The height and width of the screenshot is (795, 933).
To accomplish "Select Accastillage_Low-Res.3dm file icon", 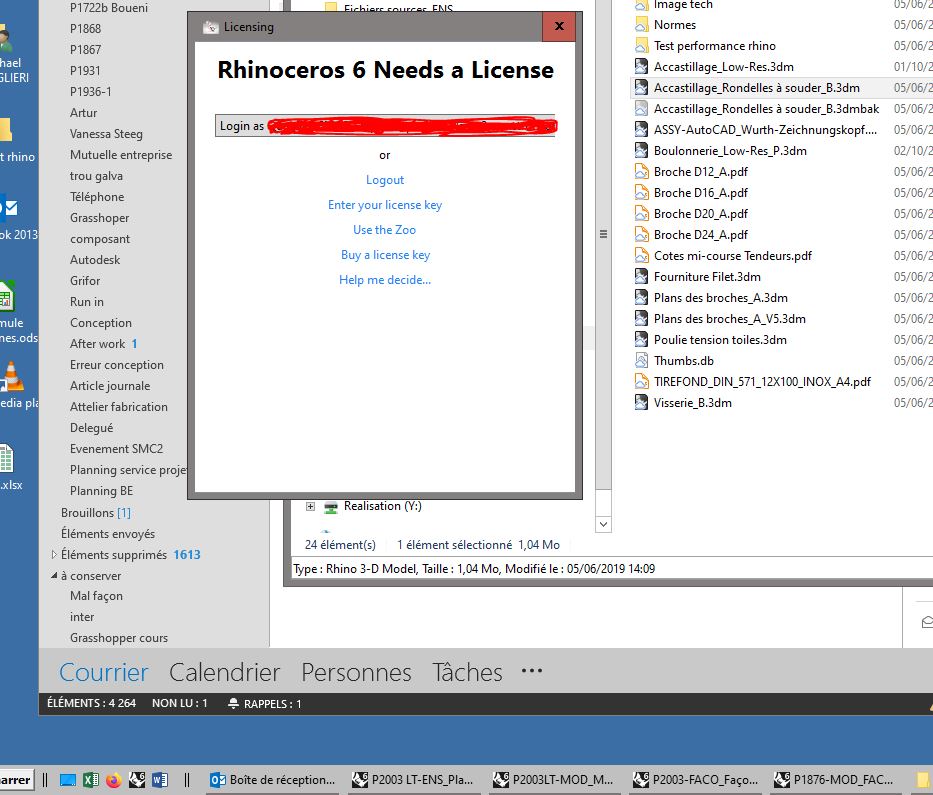I will (641, 67).
